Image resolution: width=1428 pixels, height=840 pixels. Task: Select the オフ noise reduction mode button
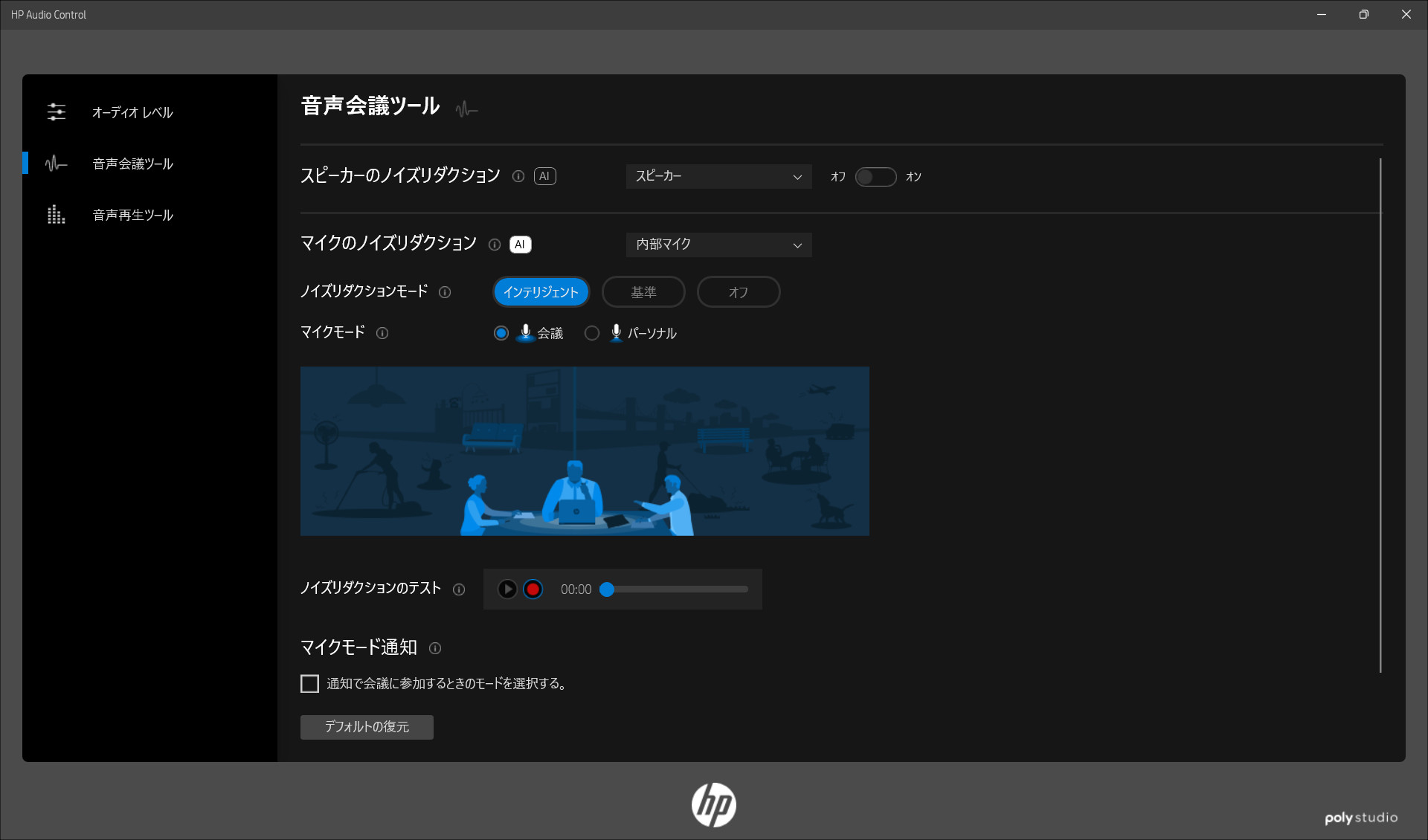click(738, 291)
